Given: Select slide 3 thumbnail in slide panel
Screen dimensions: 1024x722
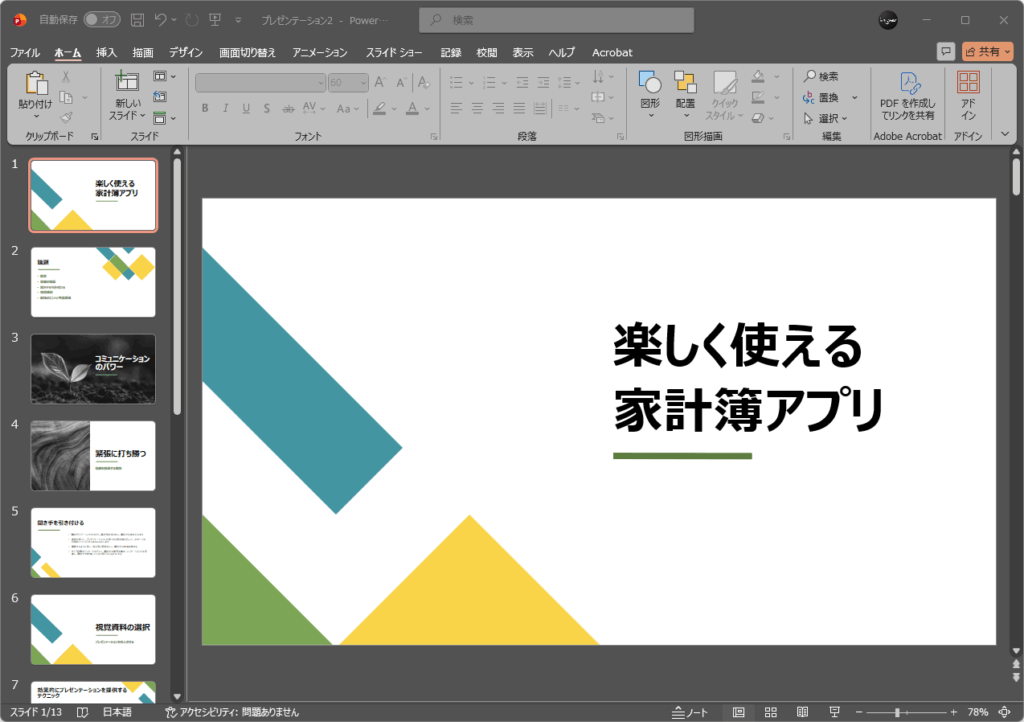Looking at the screenshot, I should point(93,368).
